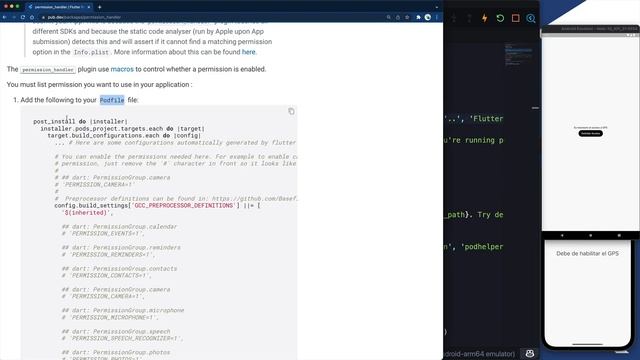Open the browser profile avatar
640x360 pixels.
[427, 17]
